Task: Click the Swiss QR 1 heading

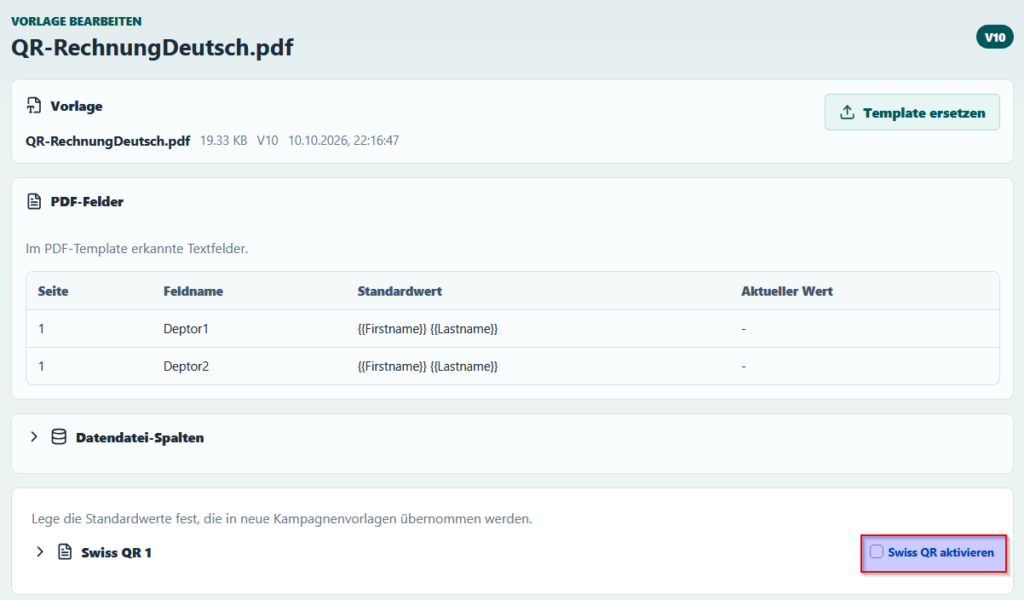Action: click(x=116, y=552)
